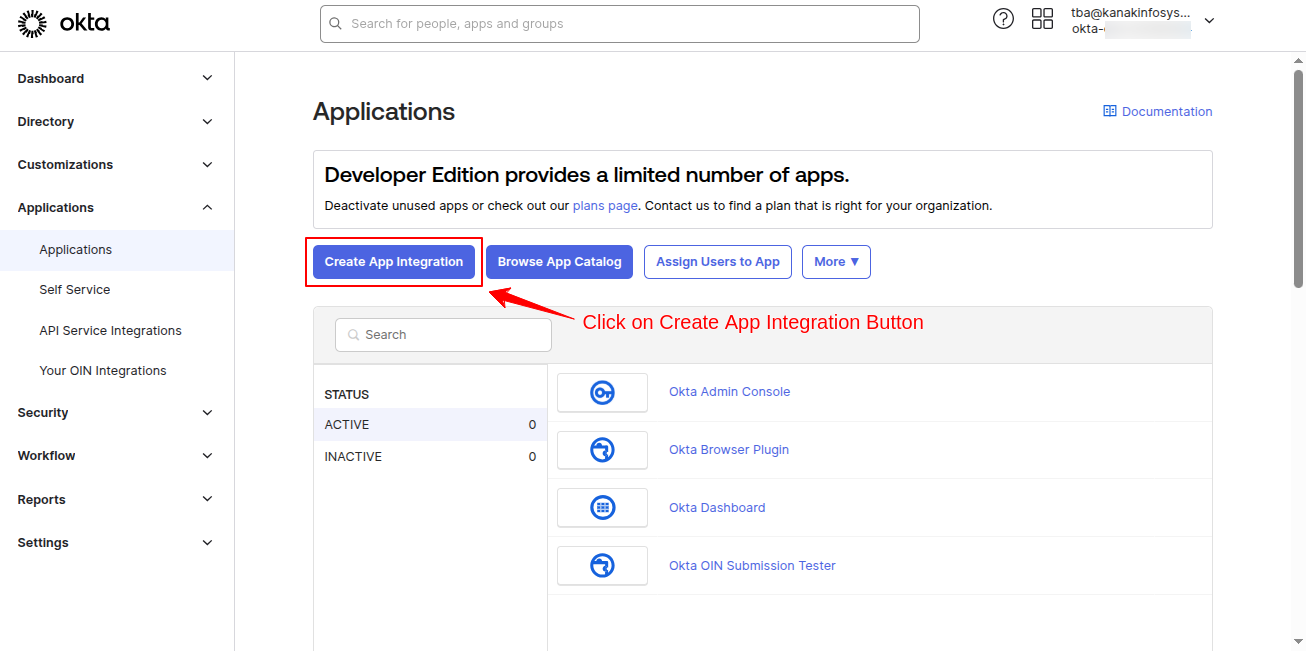Follow the plans page link

coord(605,206)
